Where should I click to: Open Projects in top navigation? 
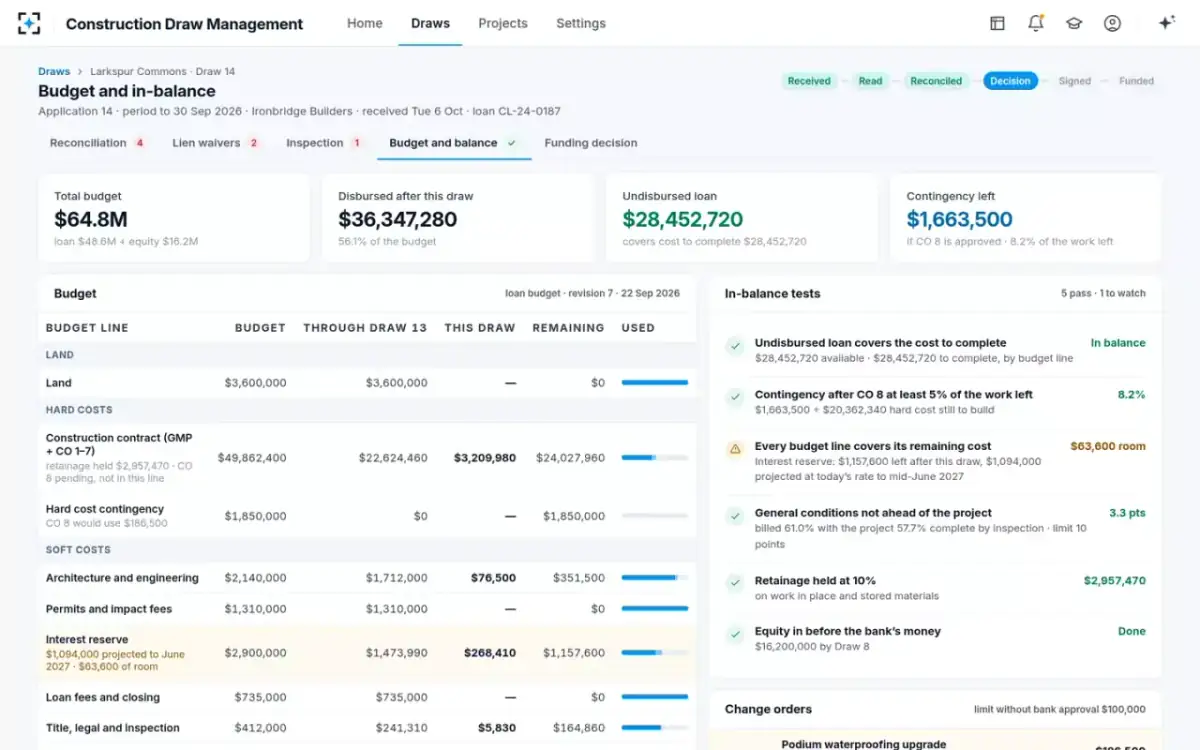pos(503,23)
